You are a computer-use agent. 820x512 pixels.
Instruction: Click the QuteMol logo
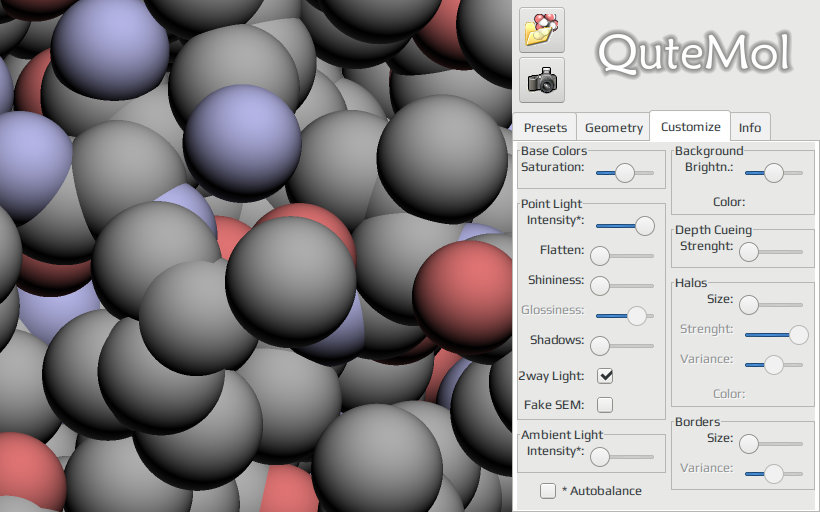694,53
